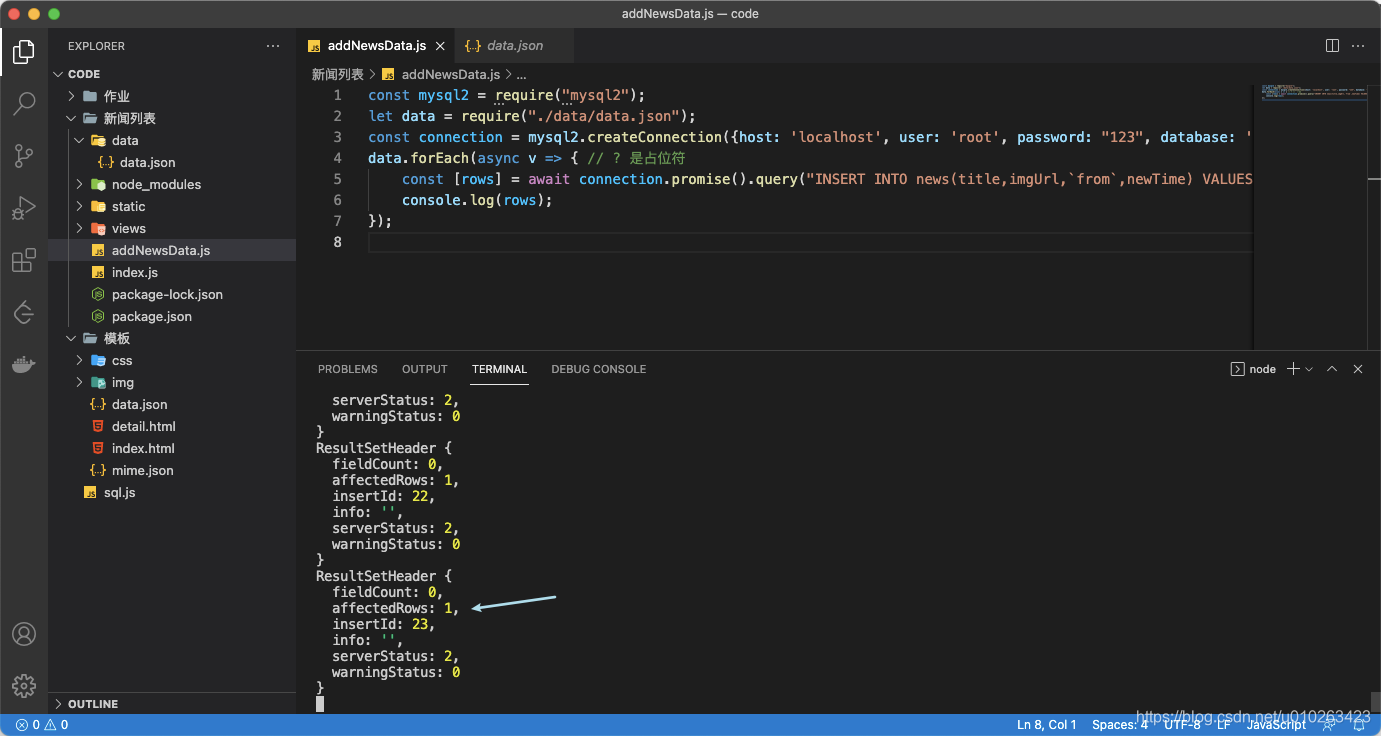Screen dimensions: 1381x736
Task: Expand the views folder
Action: pos(80,228)
